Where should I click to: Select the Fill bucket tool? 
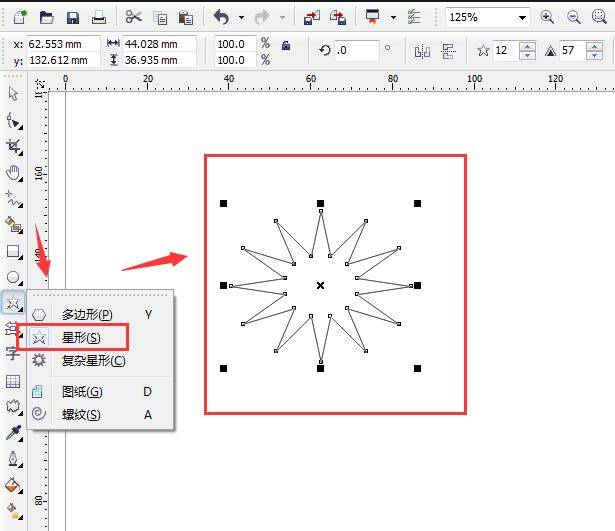[13, 486]
